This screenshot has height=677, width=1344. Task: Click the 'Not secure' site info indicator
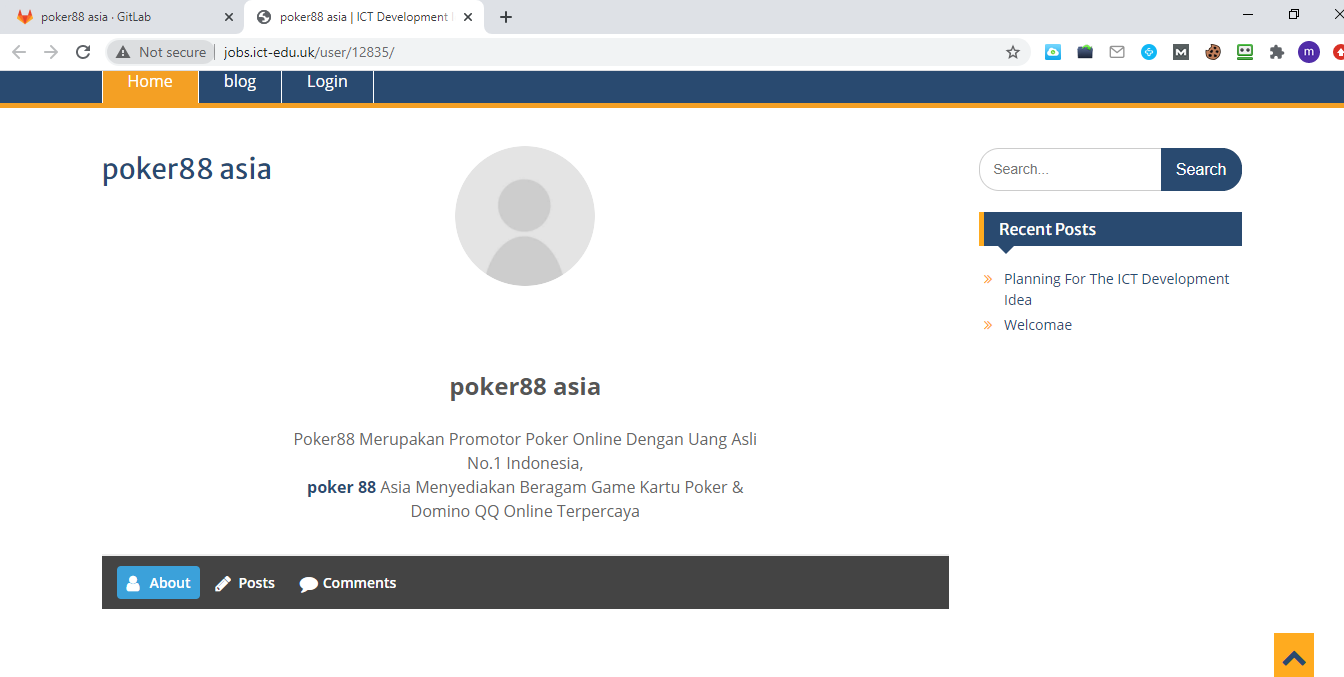click(161, 52)
